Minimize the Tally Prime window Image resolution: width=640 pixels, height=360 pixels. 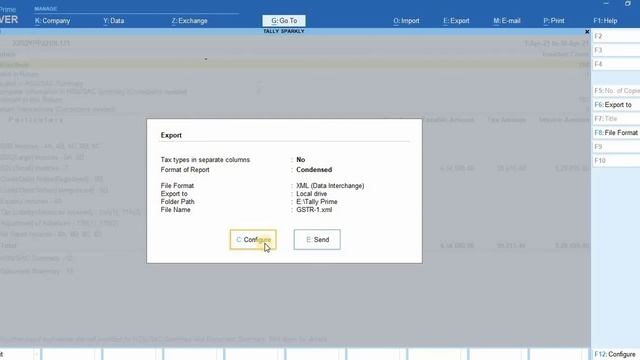pyautogui.click(x=606, y=3)
